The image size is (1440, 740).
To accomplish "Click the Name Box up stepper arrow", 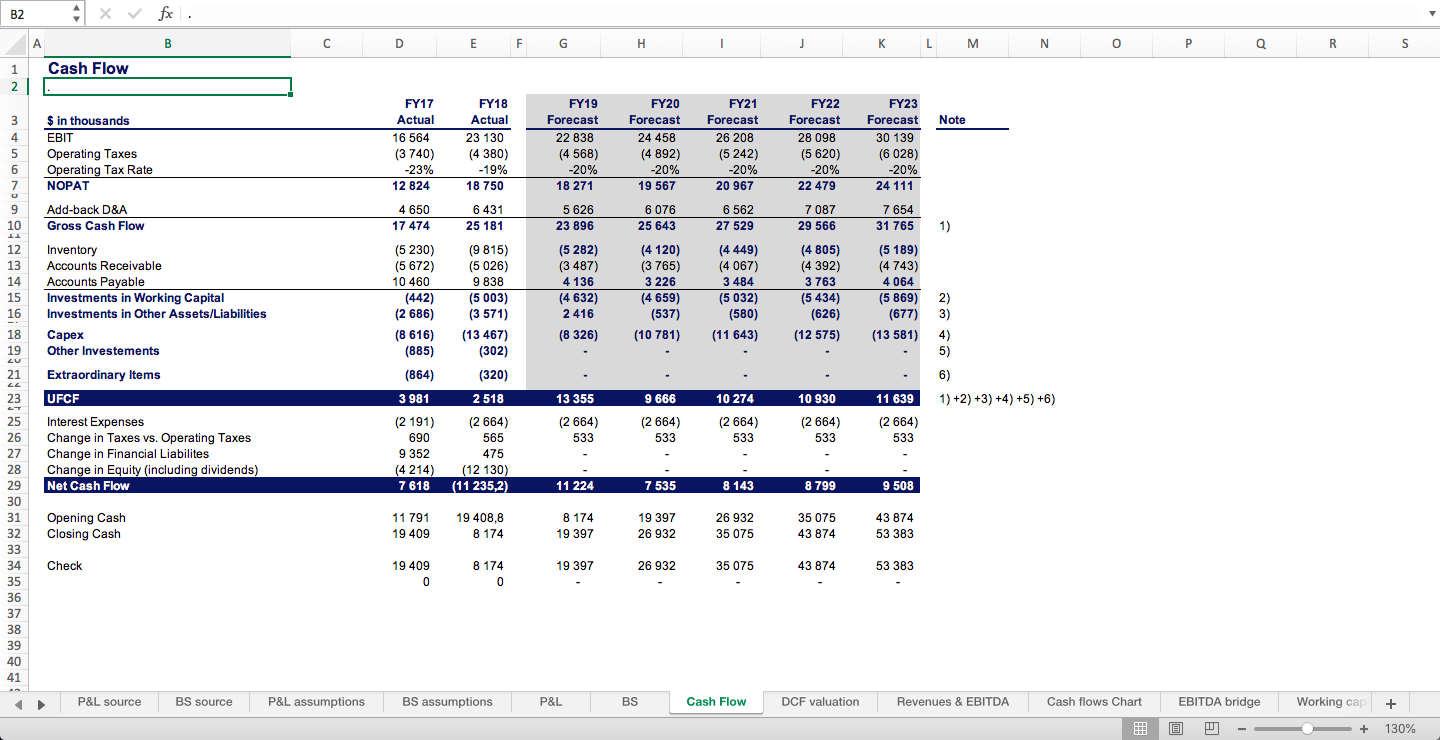I will [75, 8].
